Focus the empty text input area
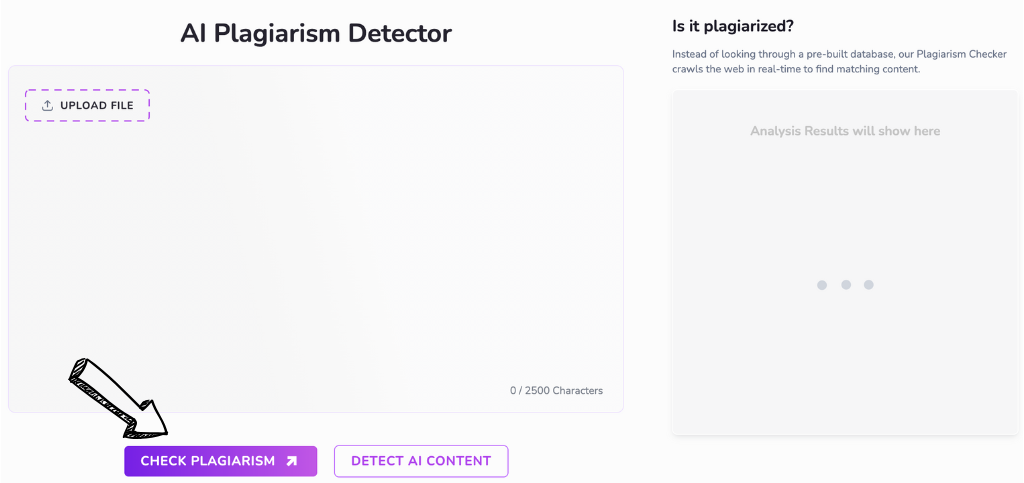Viewport: 1024px width, 483px height. point(315,250)
